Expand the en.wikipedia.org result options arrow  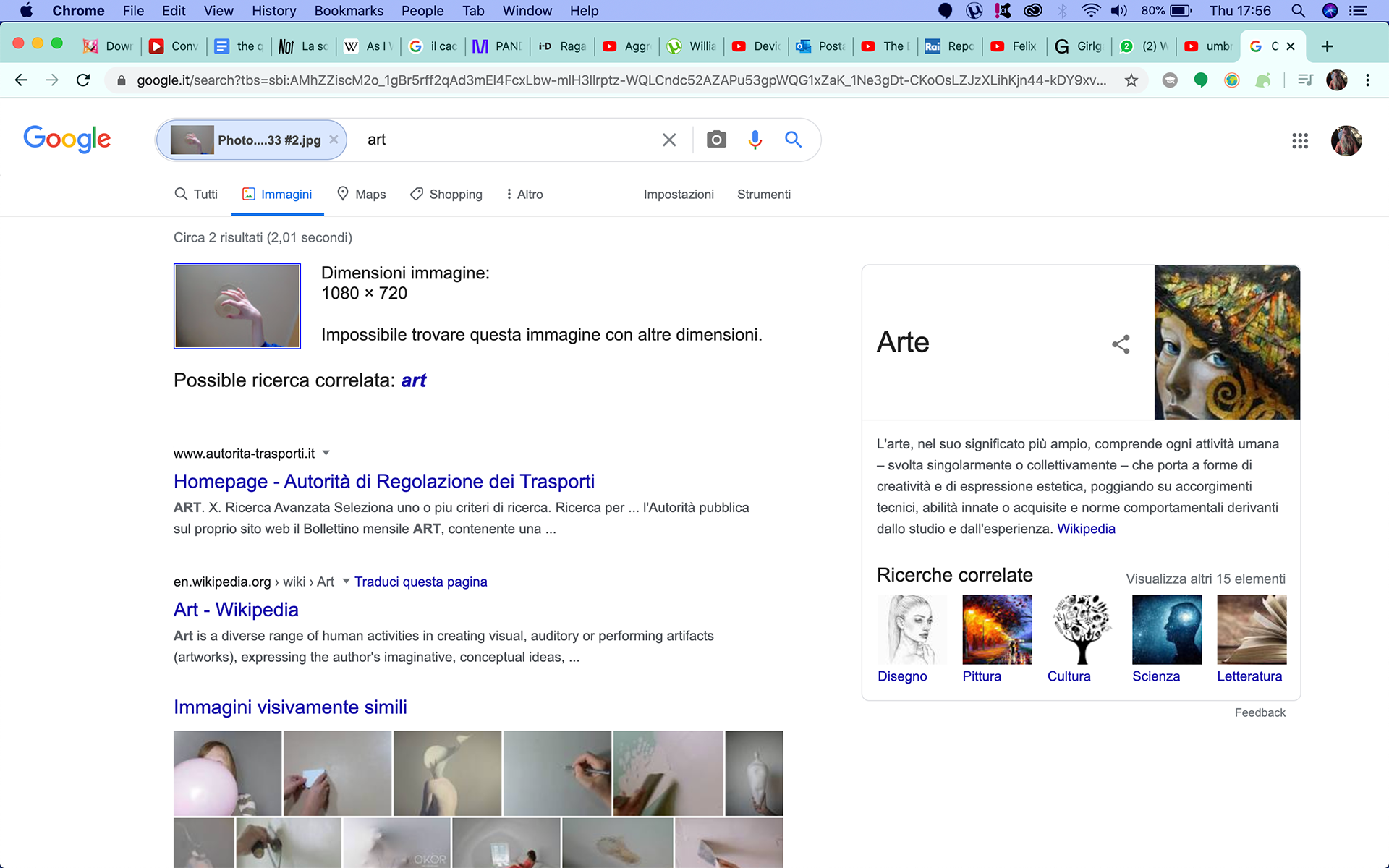[x=346, y=581]
